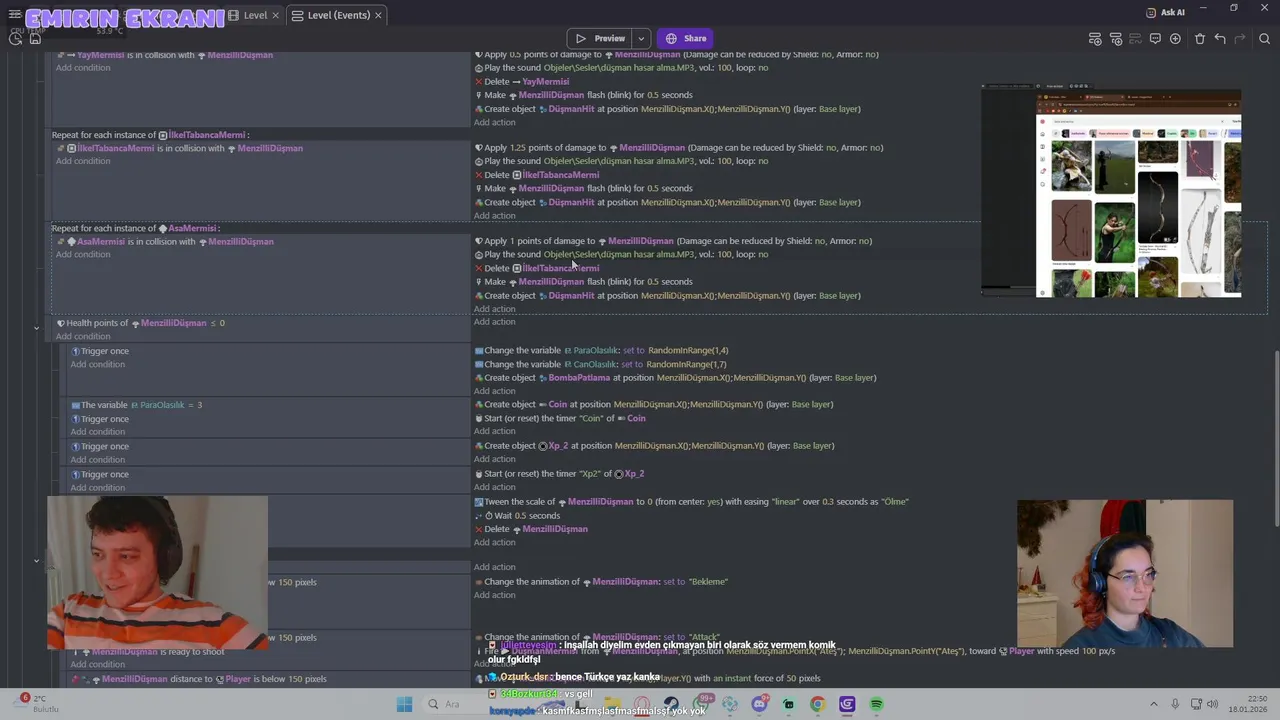Select the 'Tween the scale of MenzilliDüşman' action

click(691, 502)
